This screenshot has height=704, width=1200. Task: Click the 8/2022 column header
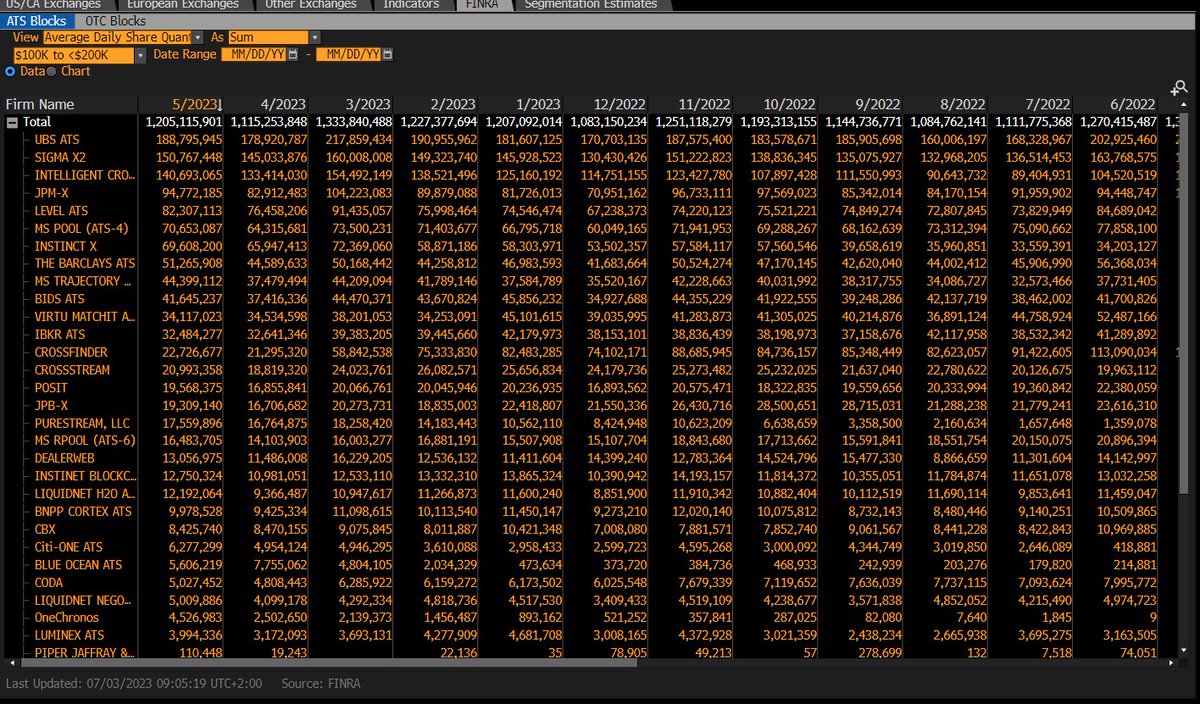(x=946, y=104)
